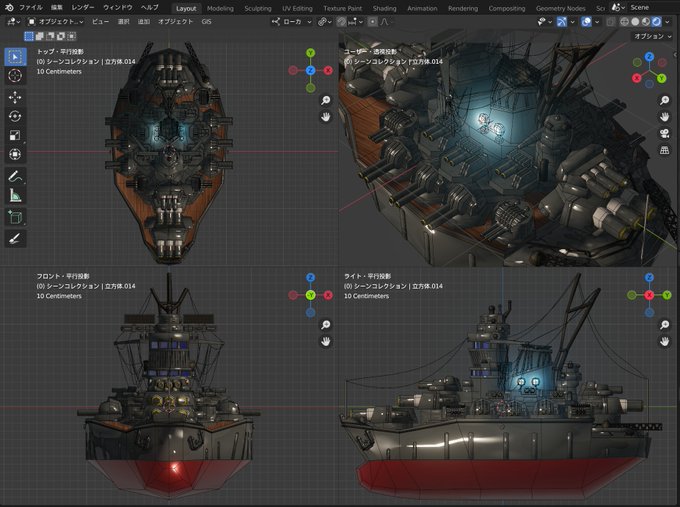Open proportional editing falloff dropdown
The width and height of the screenshot is (680, 507).
(x=385, y=22)
